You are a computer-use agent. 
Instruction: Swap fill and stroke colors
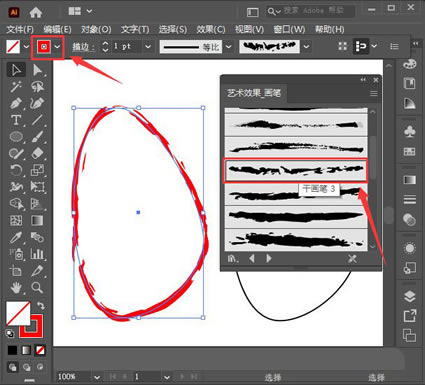click(41, 305)
